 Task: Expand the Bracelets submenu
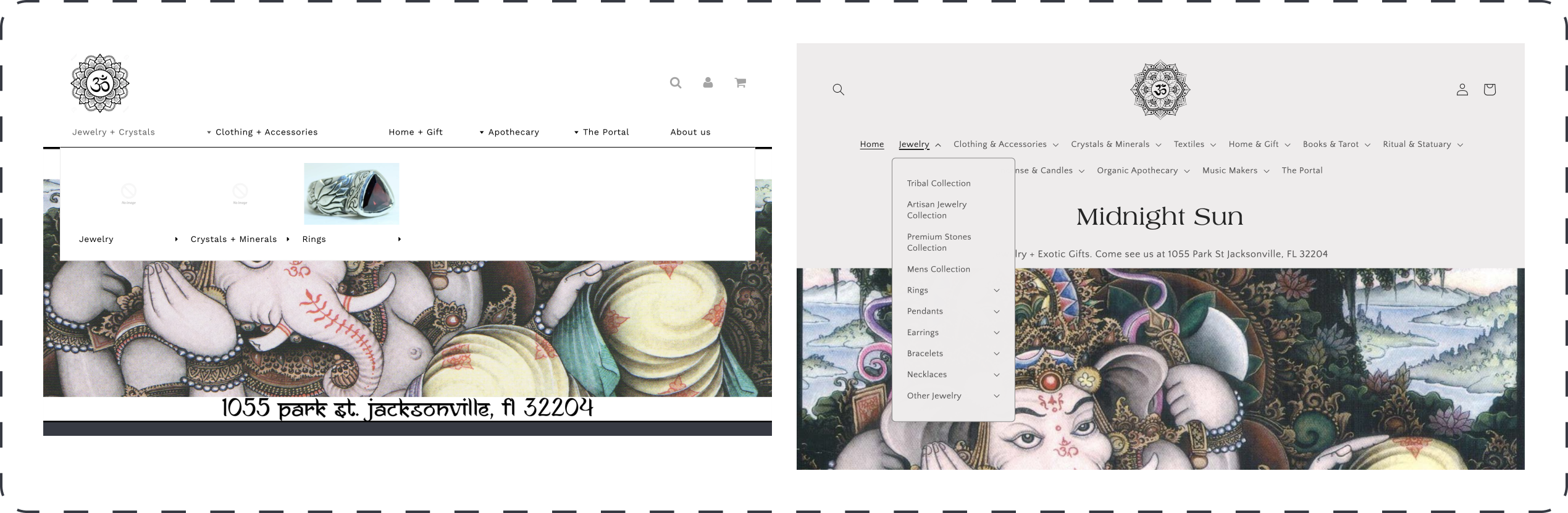953,353
